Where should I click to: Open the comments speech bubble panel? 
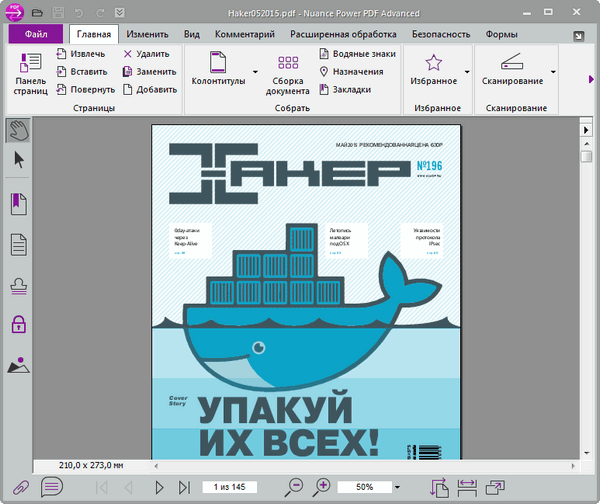[52, 487]
